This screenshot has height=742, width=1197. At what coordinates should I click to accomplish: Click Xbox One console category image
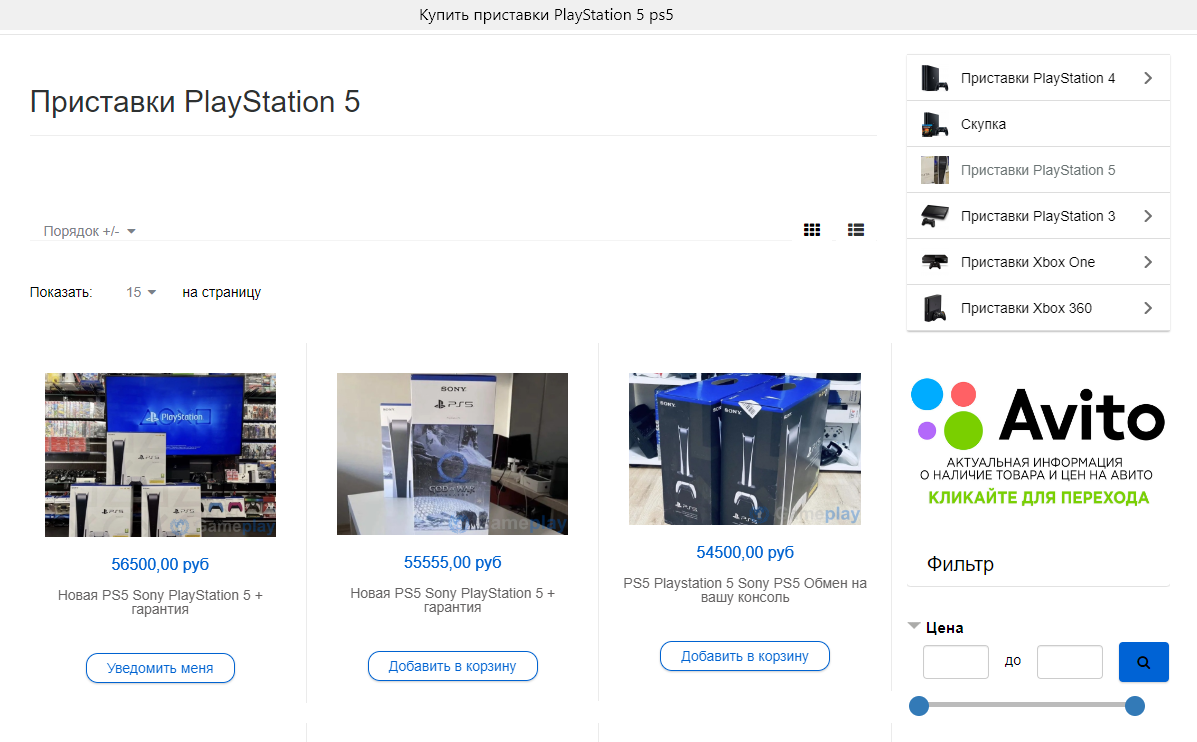pyautogui.click(x=934, y=262)
